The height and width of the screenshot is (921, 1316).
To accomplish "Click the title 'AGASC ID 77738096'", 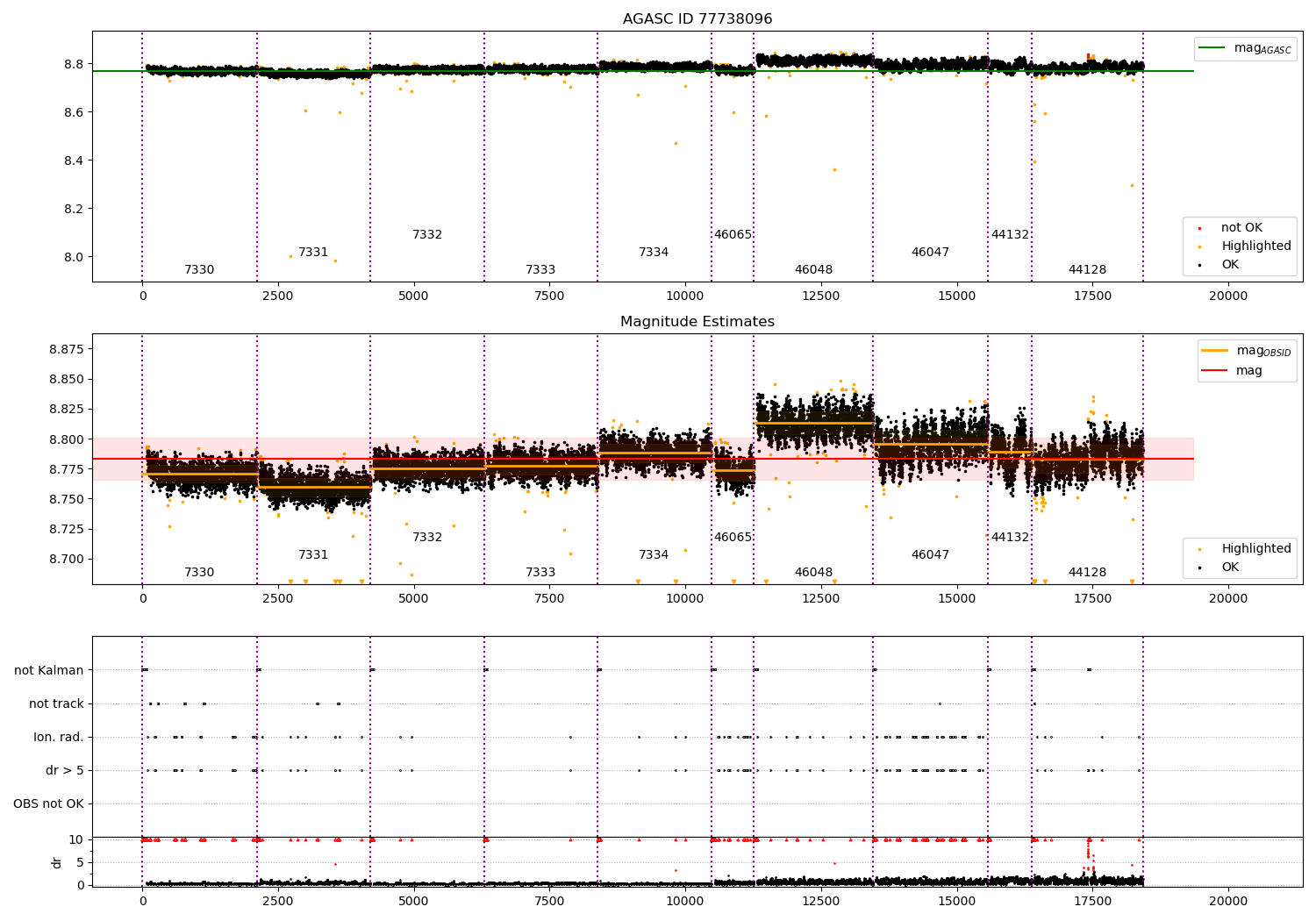I will click(x=697, y=19).
